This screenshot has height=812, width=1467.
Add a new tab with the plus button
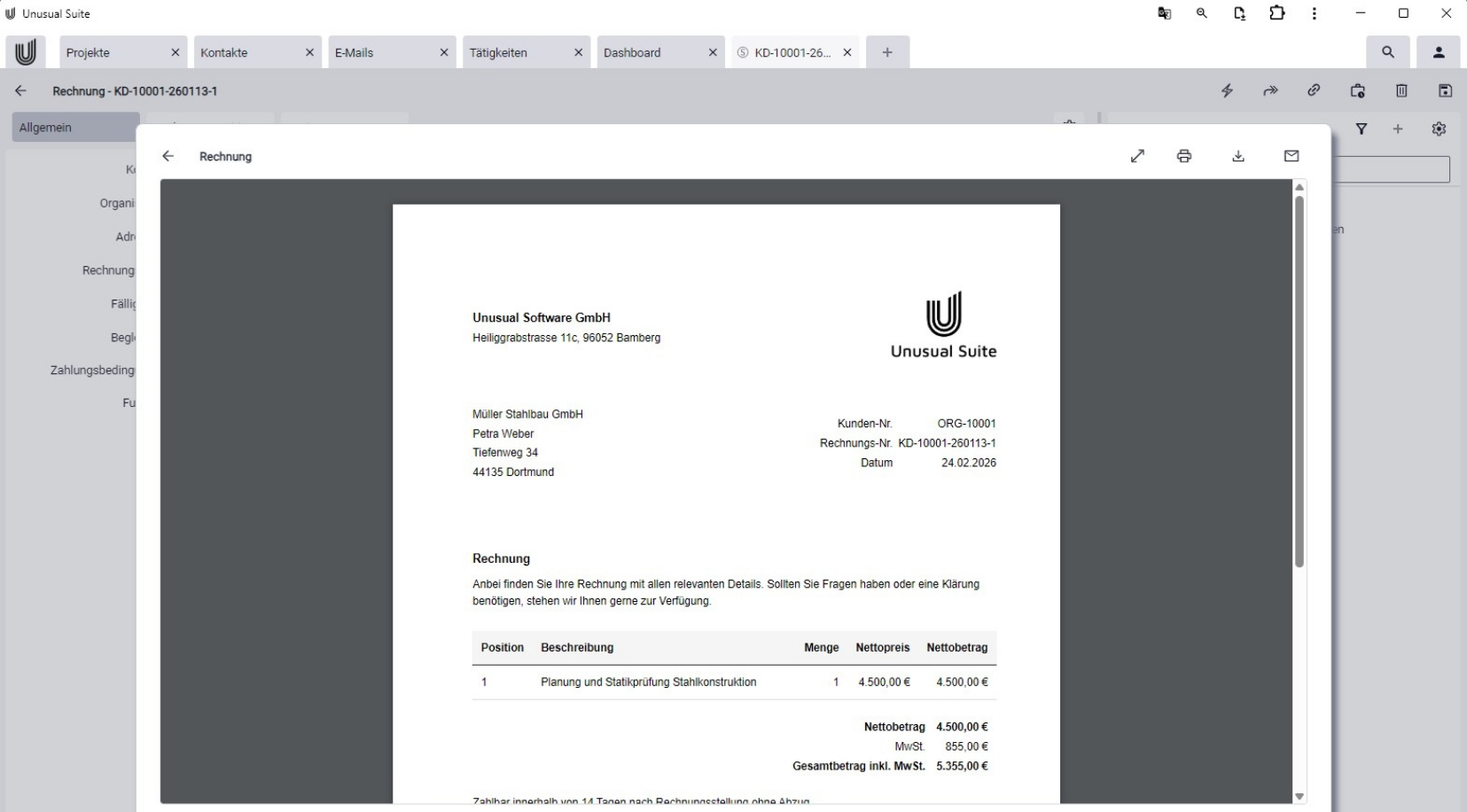click(x=887, y=52)
